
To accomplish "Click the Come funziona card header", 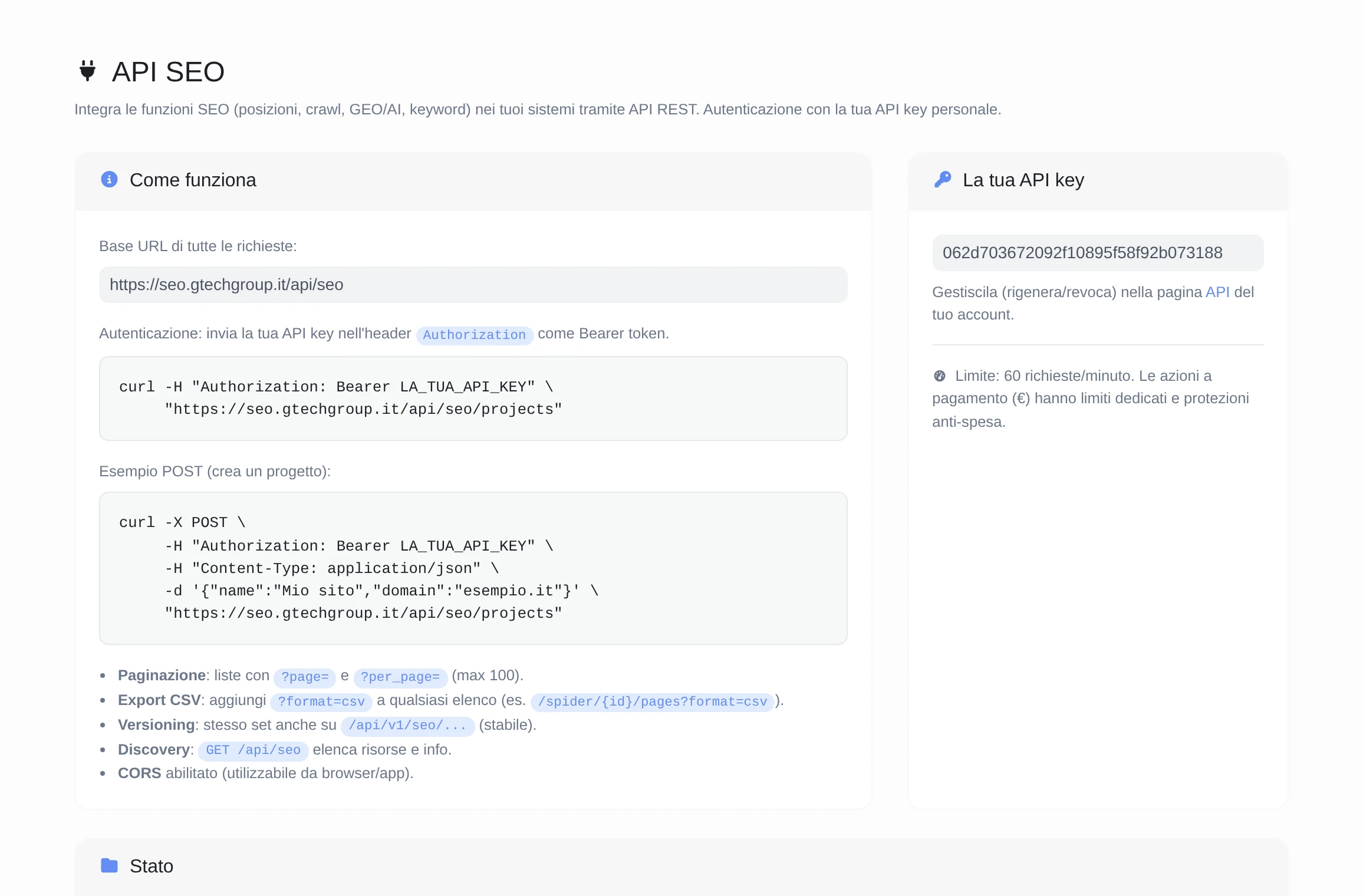I will [473, 180].
